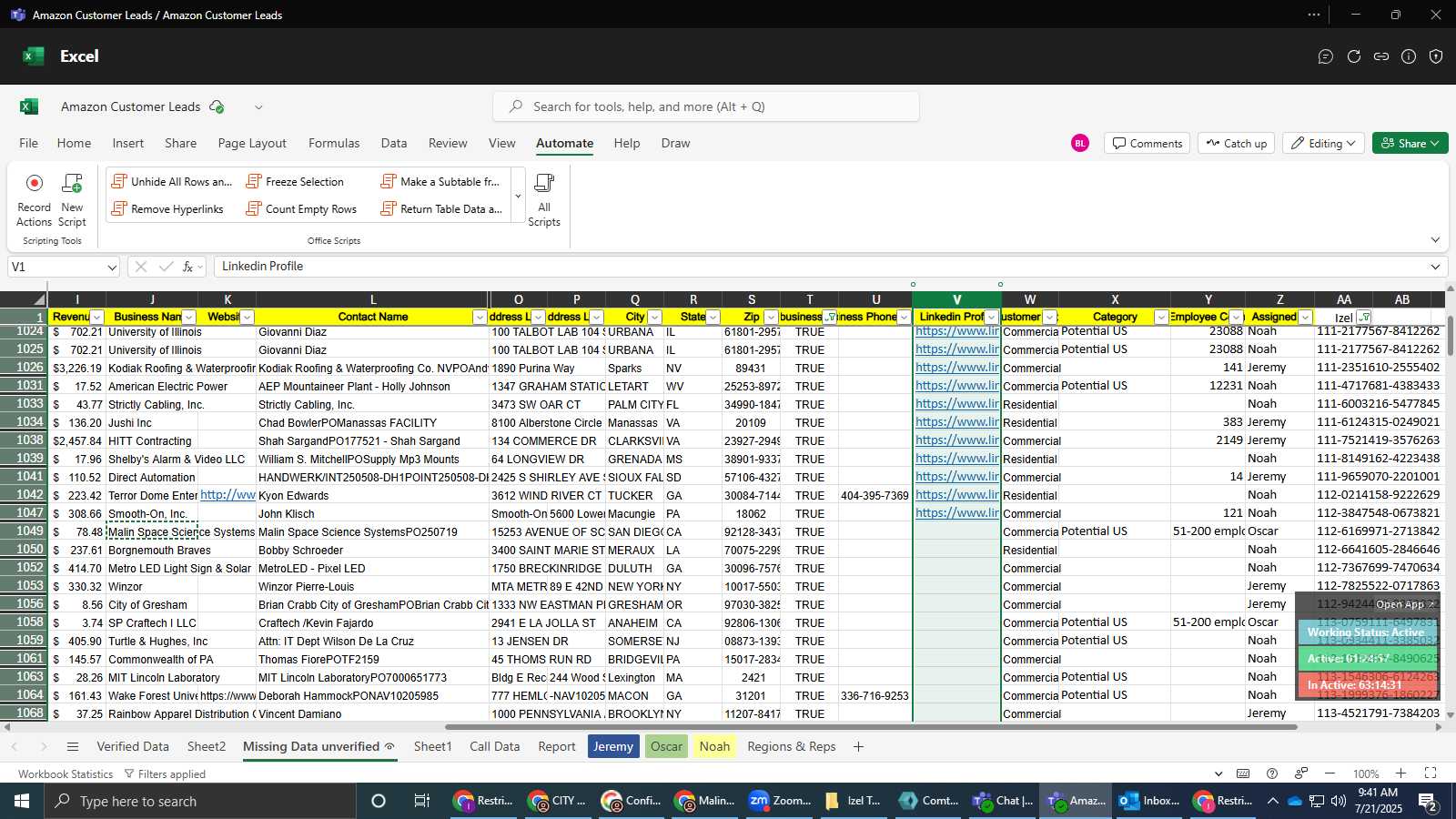Click the Comments button
Viewport: 1456px width, 819px height.
(x=1147, y=144)
